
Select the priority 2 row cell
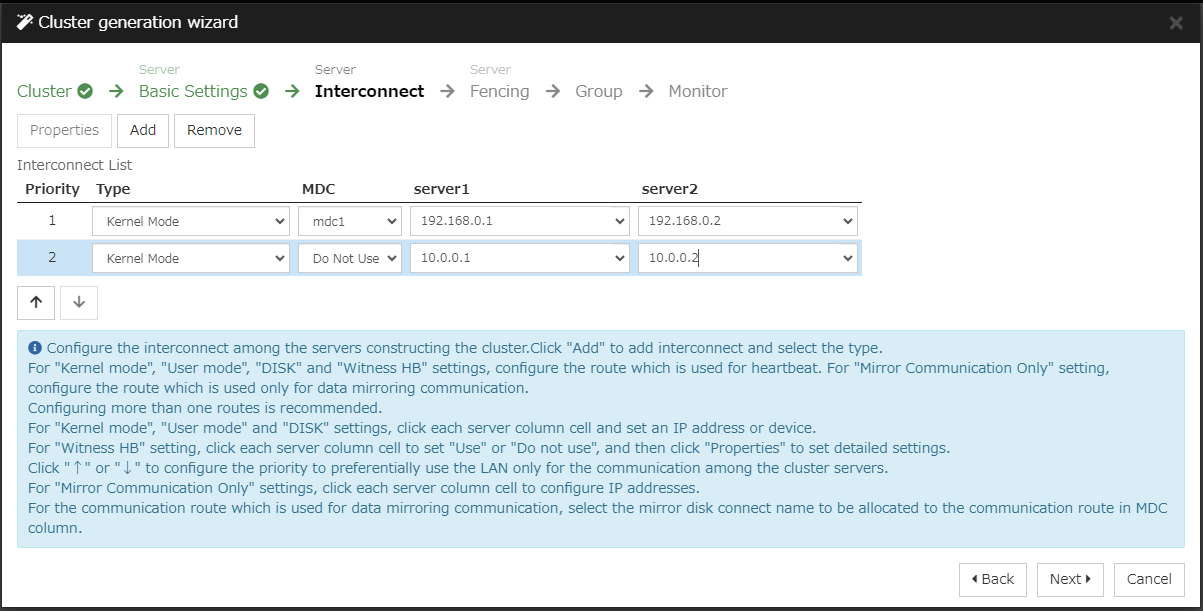(52, 258)
